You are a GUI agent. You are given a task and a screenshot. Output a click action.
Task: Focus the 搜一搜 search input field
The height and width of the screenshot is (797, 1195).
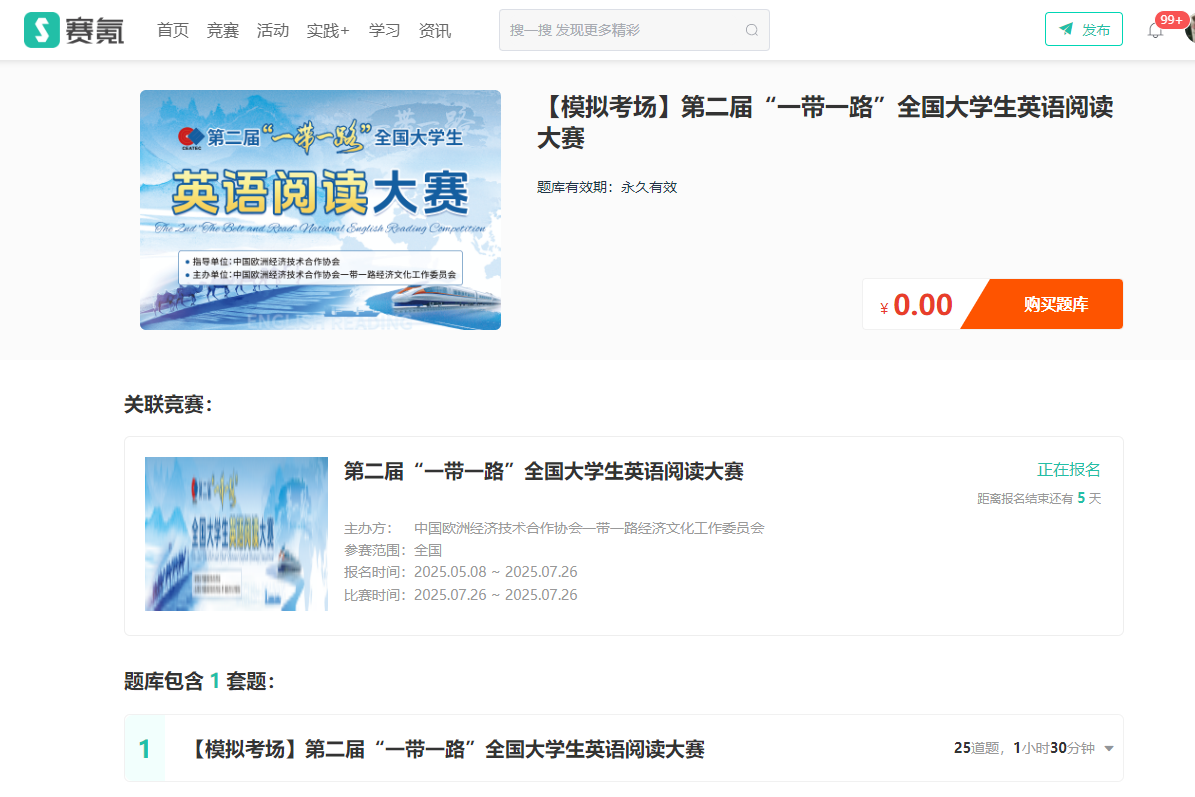[620, 30]
